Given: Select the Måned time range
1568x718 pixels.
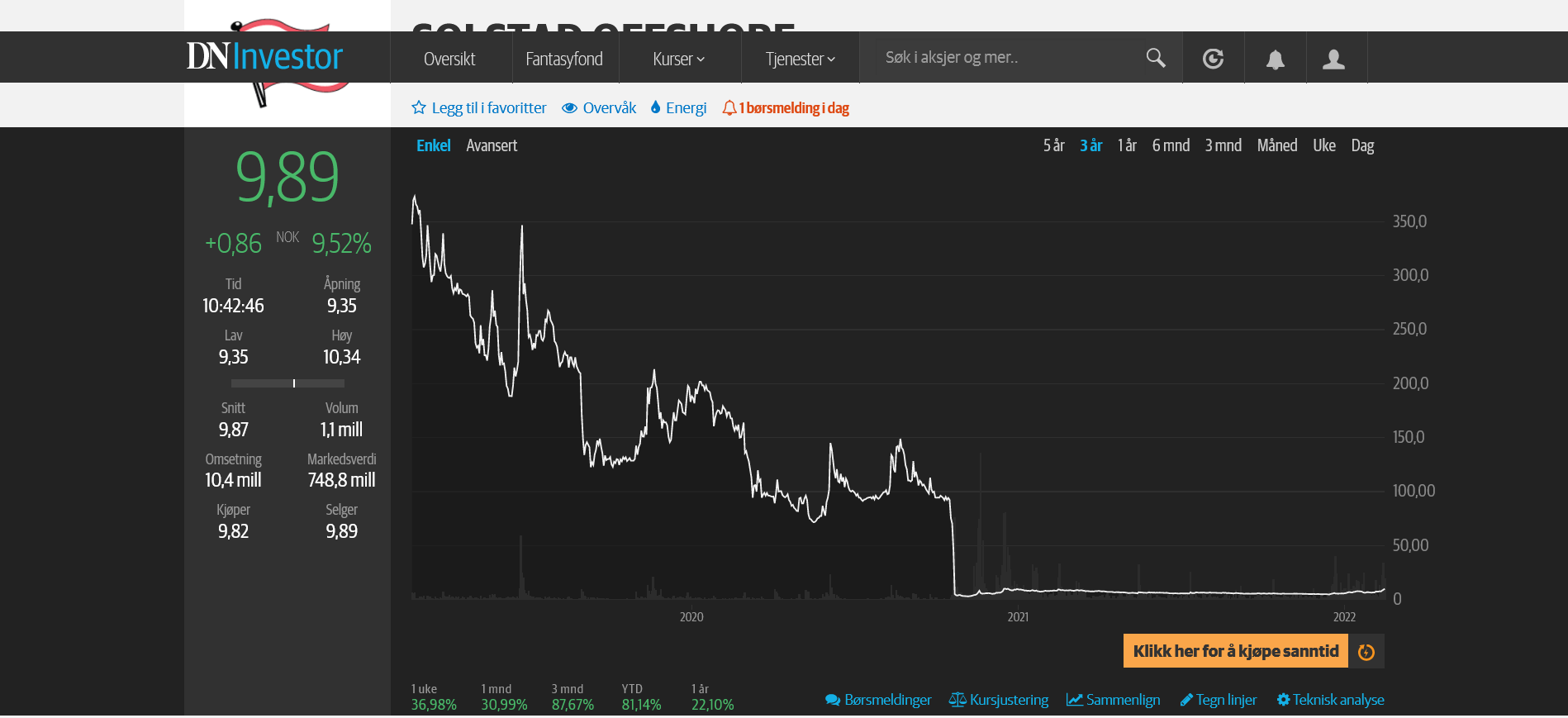Looking at the screenshot, I should click(x=1277, y=145).
